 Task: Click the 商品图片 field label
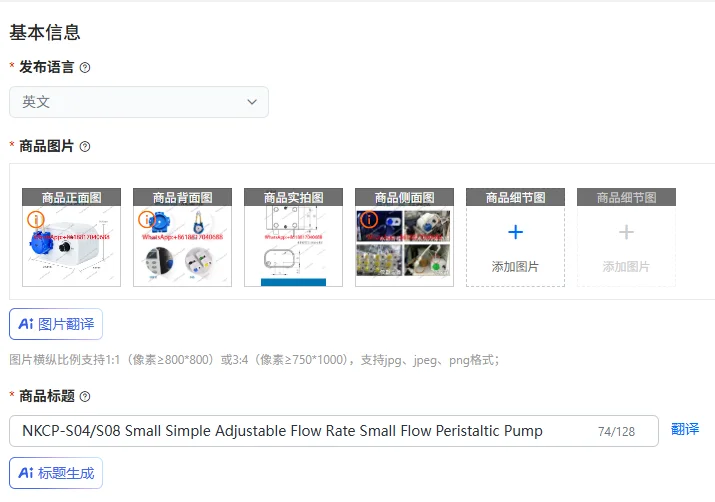tap(47, 146)
